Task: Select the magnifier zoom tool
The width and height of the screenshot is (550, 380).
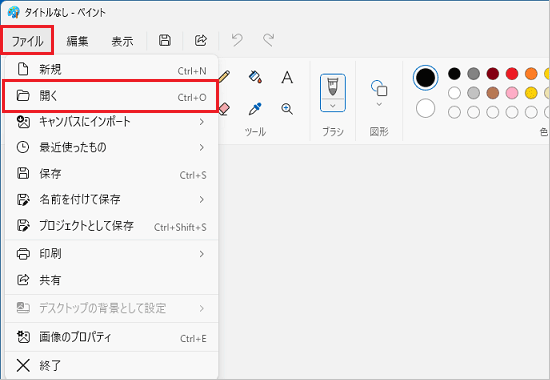Action: tap(287, 109)
